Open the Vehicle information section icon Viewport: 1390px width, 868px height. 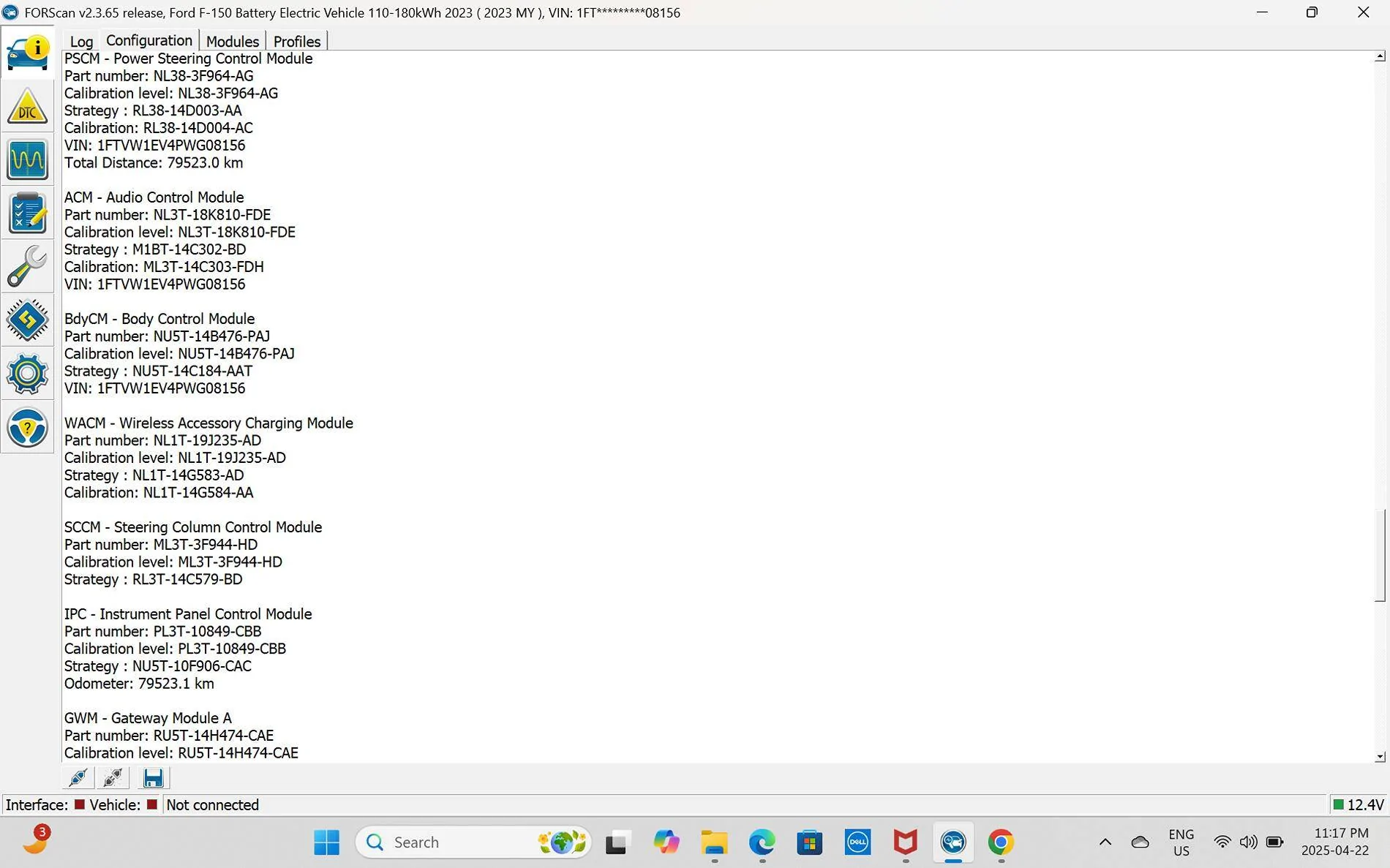pos(28,53)
